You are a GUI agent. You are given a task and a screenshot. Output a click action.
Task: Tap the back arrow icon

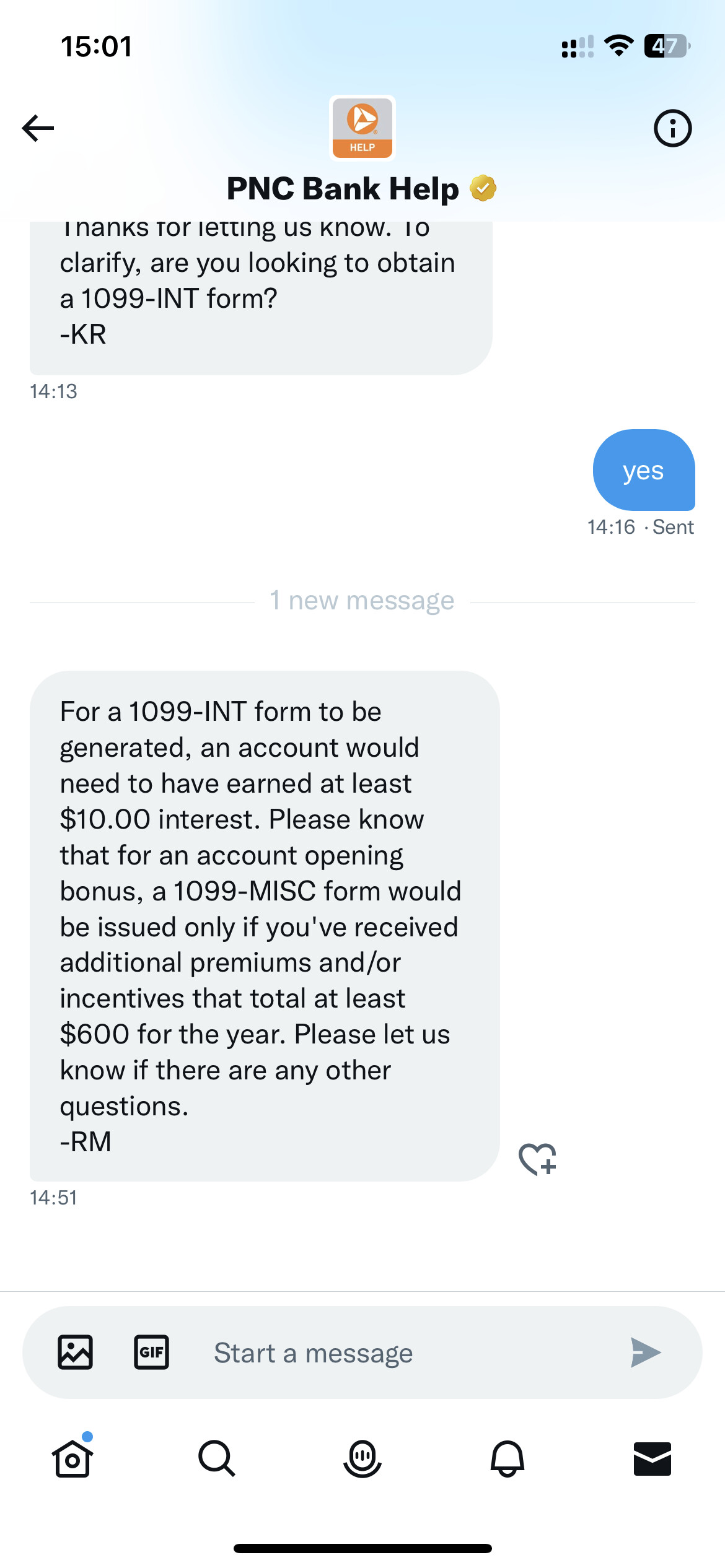point(38,128)
